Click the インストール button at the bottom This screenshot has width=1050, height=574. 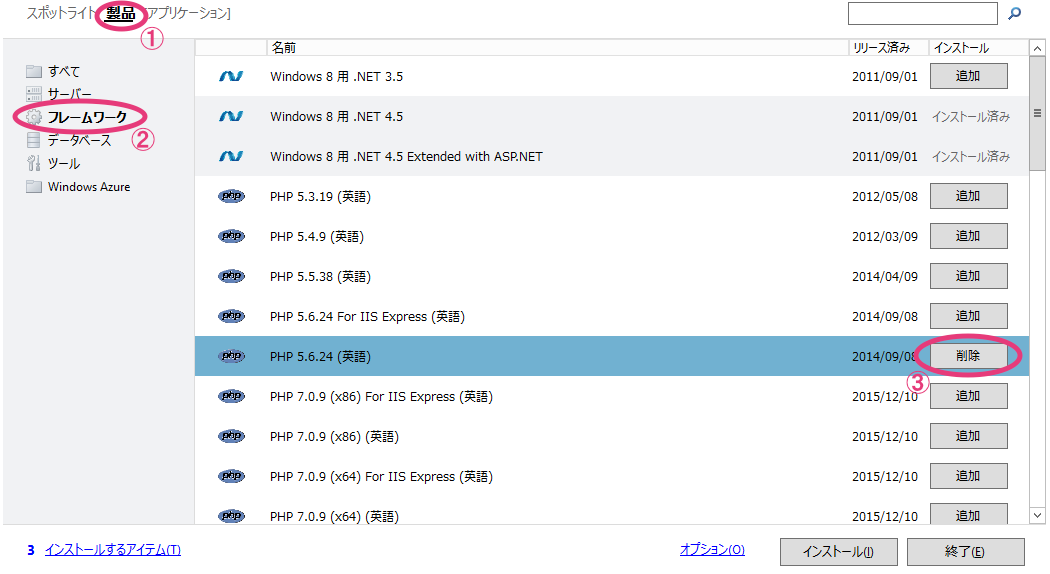(x=838, y=552)
